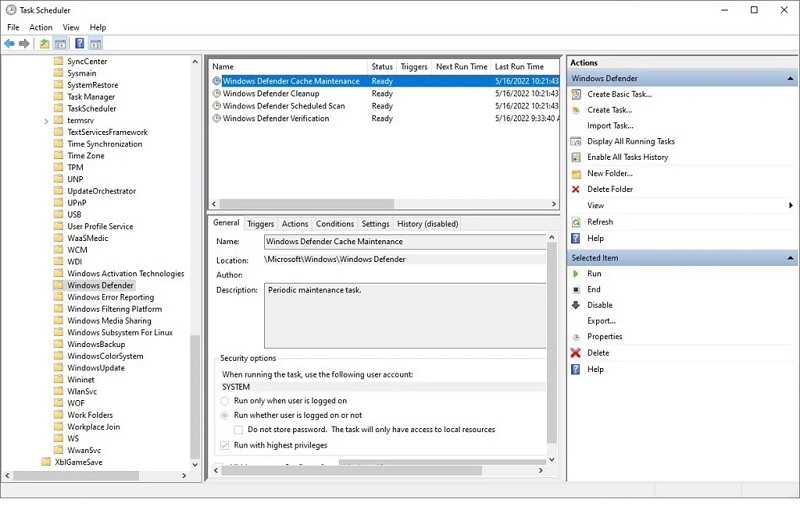Click the folder tree vertical scrollbar thumb
The height and width of the screenshot is (510, 800).
click(195, 397)
